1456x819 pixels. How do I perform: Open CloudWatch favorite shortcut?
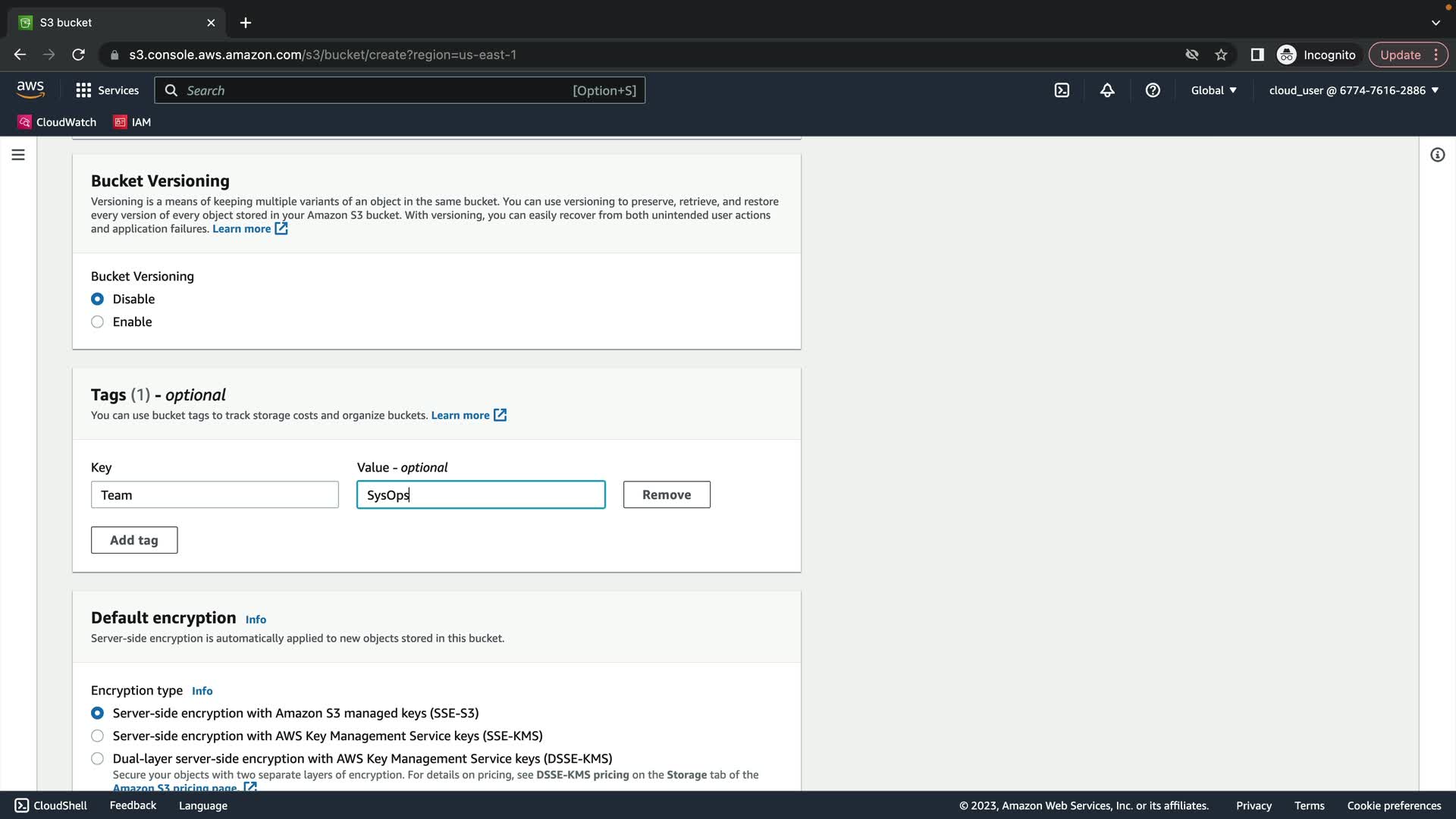click(x=58, y=122)
